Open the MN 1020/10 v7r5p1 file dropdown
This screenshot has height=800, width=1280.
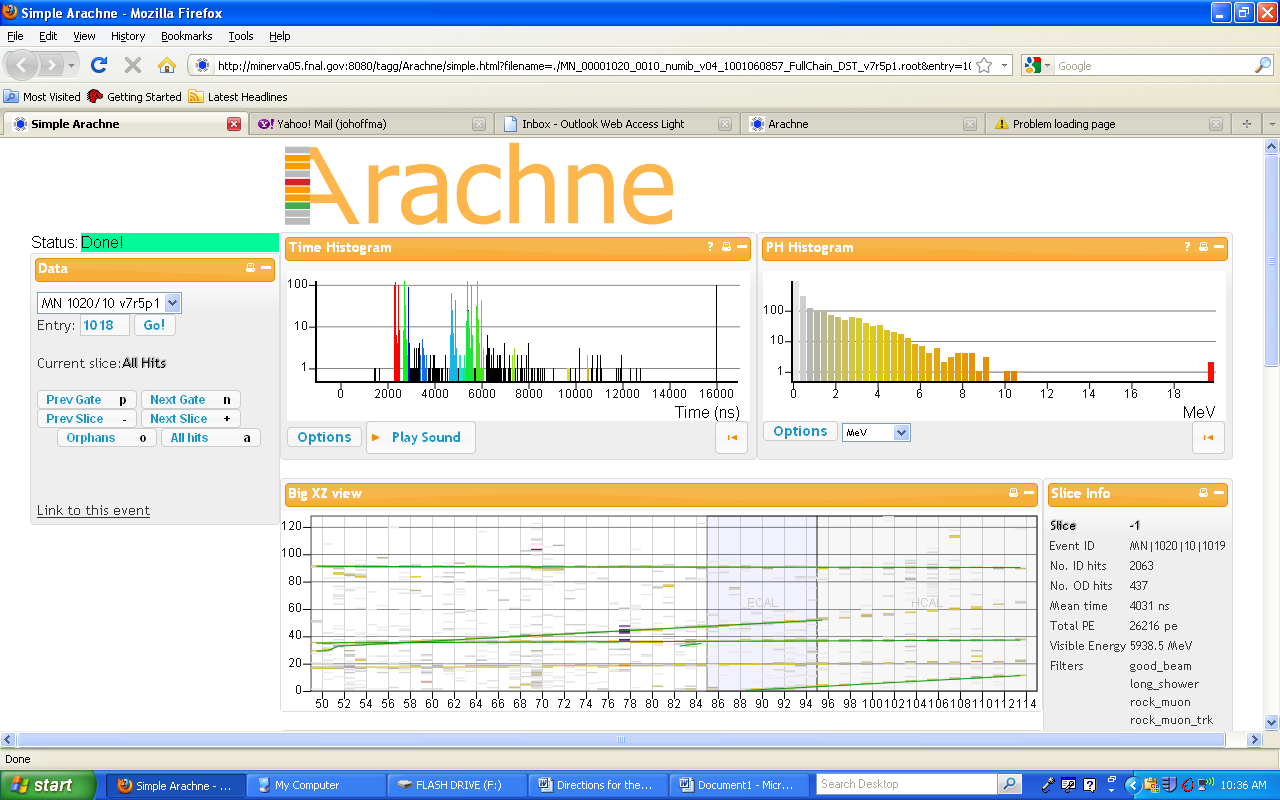coord(172,303)
